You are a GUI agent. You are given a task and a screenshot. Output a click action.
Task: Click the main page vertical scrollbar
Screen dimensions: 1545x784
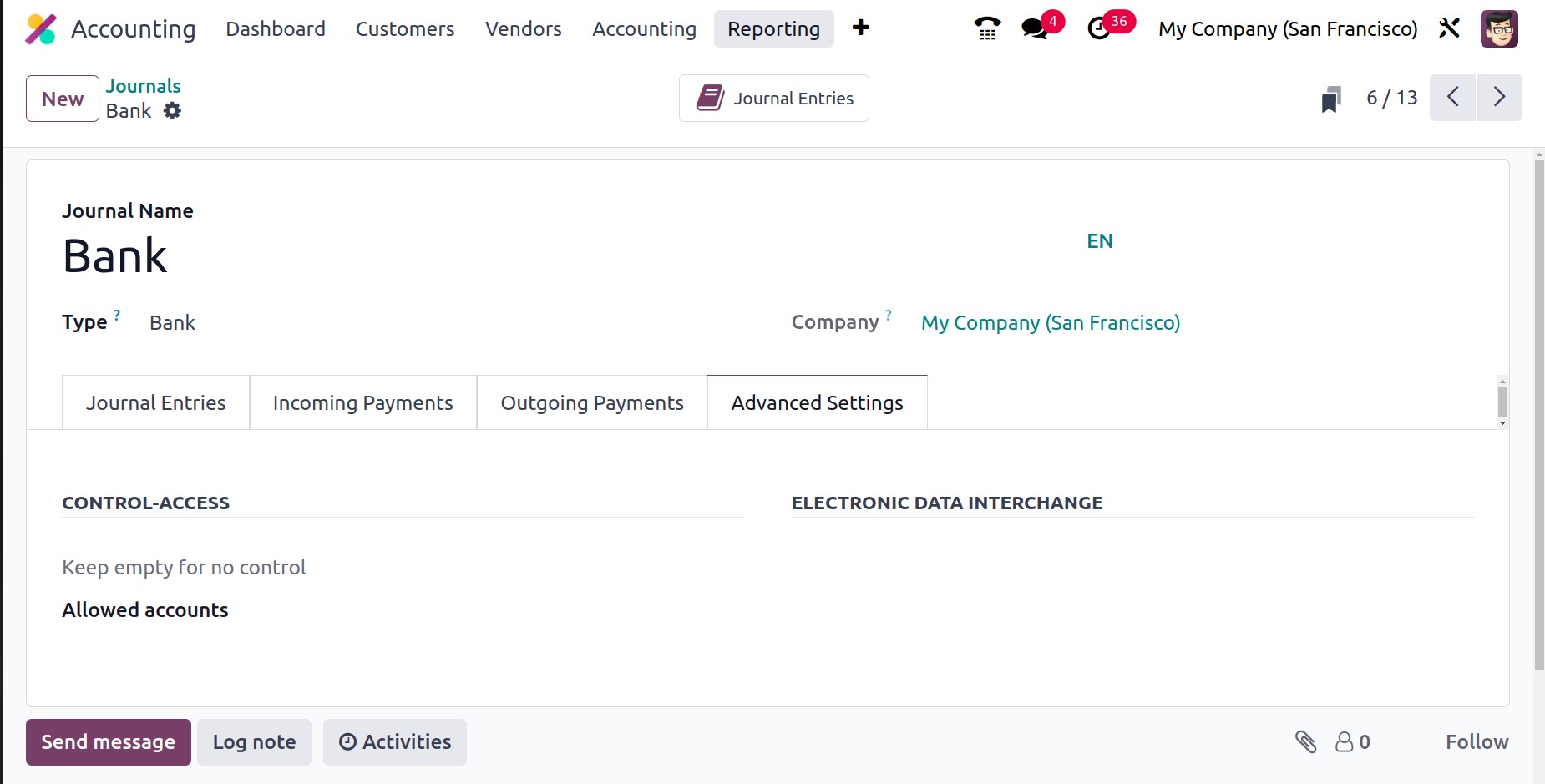pyautogui.click(x=1539, y=414)
